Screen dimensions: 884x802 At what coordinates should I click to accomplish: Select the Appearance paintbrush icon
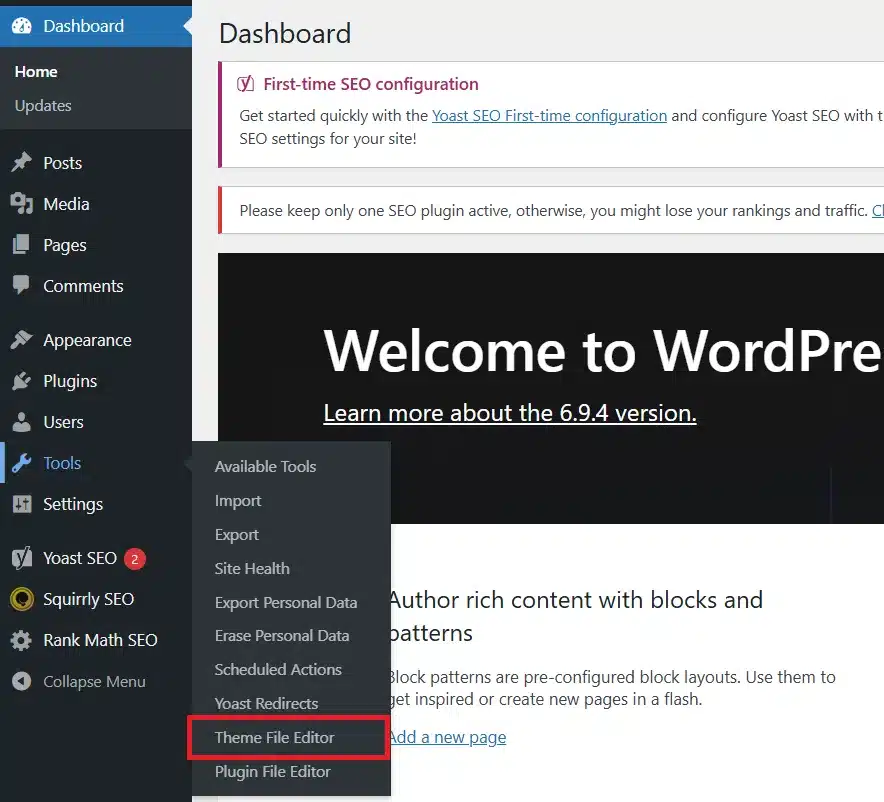coord(22,339)
